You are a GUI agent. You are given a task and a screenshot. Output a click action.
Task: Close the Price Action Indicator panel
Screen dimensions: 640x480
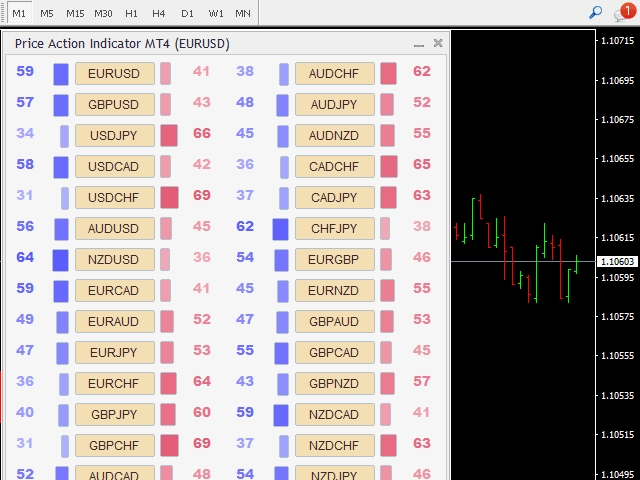[x=438, y=44]
